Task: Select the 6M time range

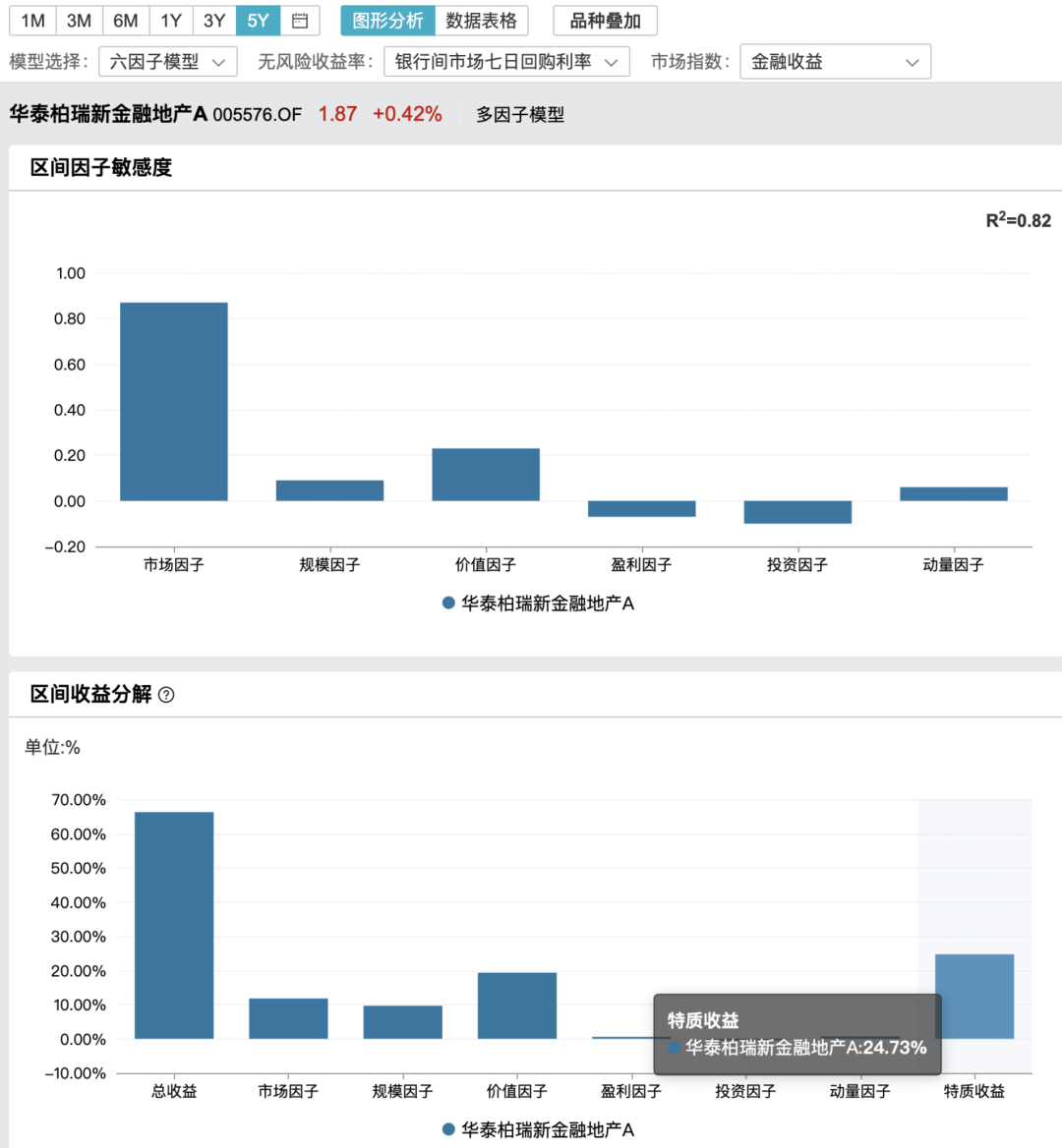Action: [125, 21]
